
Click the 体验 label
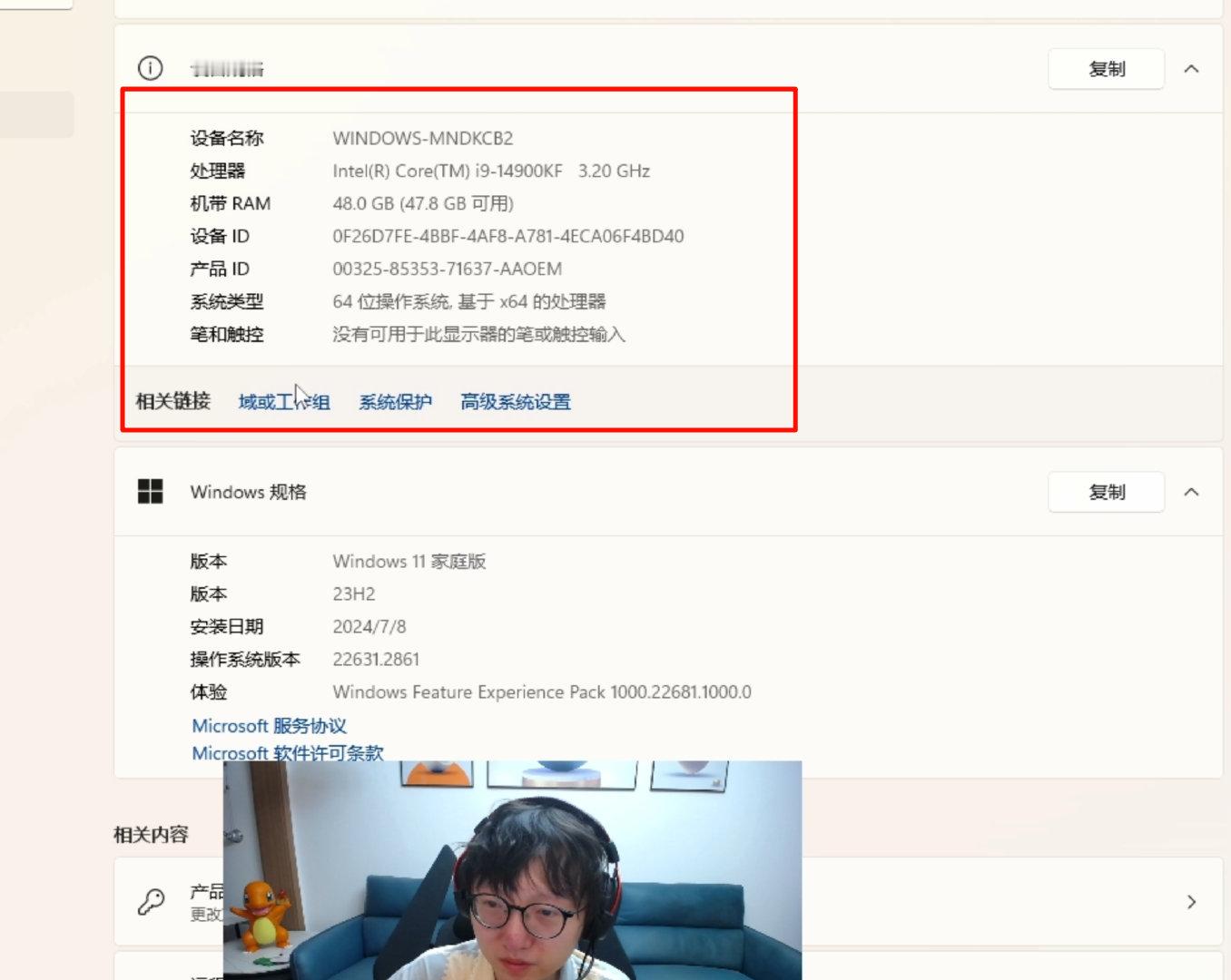(x=209, y=691)
